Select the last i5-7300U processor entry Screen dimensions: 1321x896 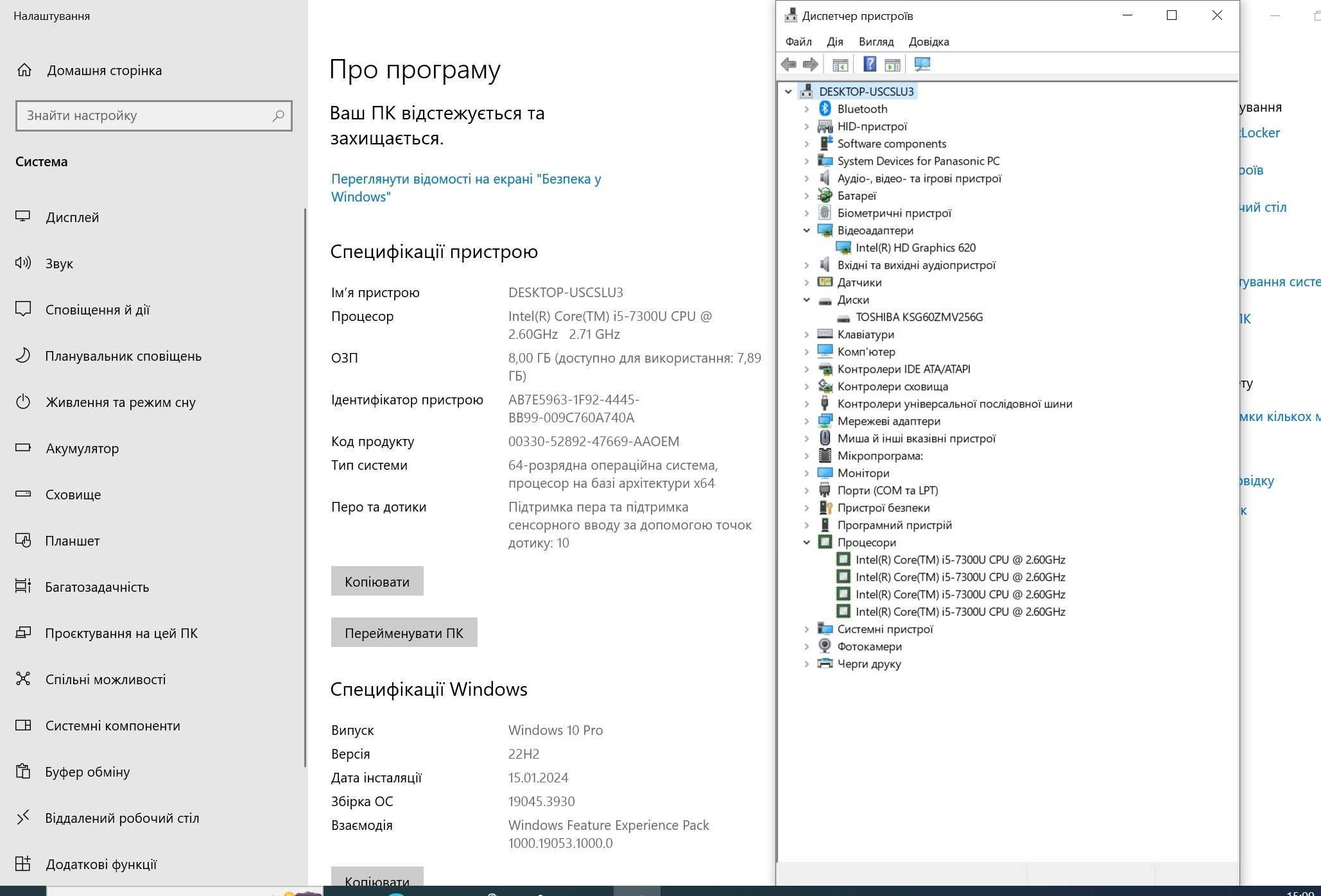[x=960, y=612]
